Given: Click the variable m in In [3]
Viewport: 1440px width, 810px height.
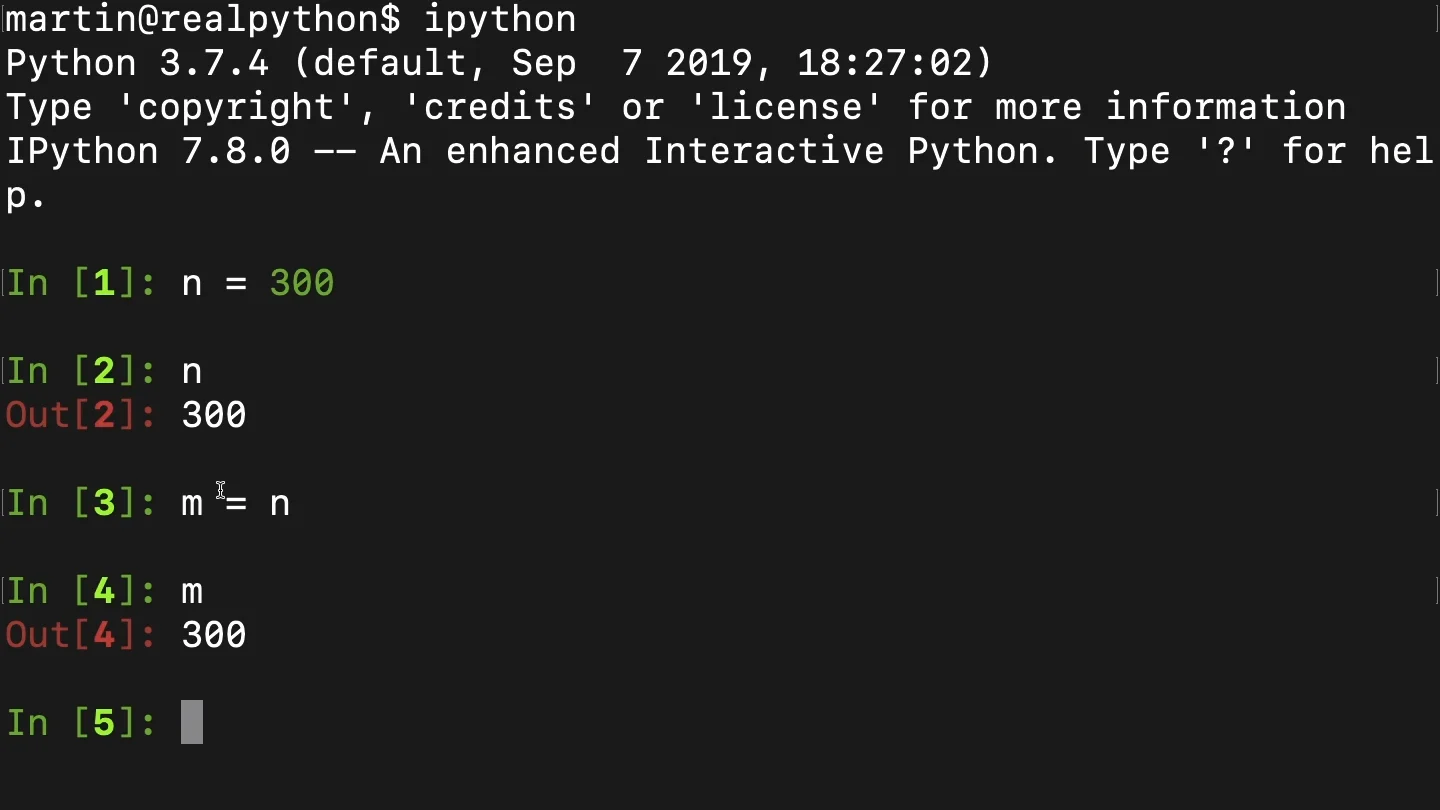Looking at the screenshot, I should point(192,504).
